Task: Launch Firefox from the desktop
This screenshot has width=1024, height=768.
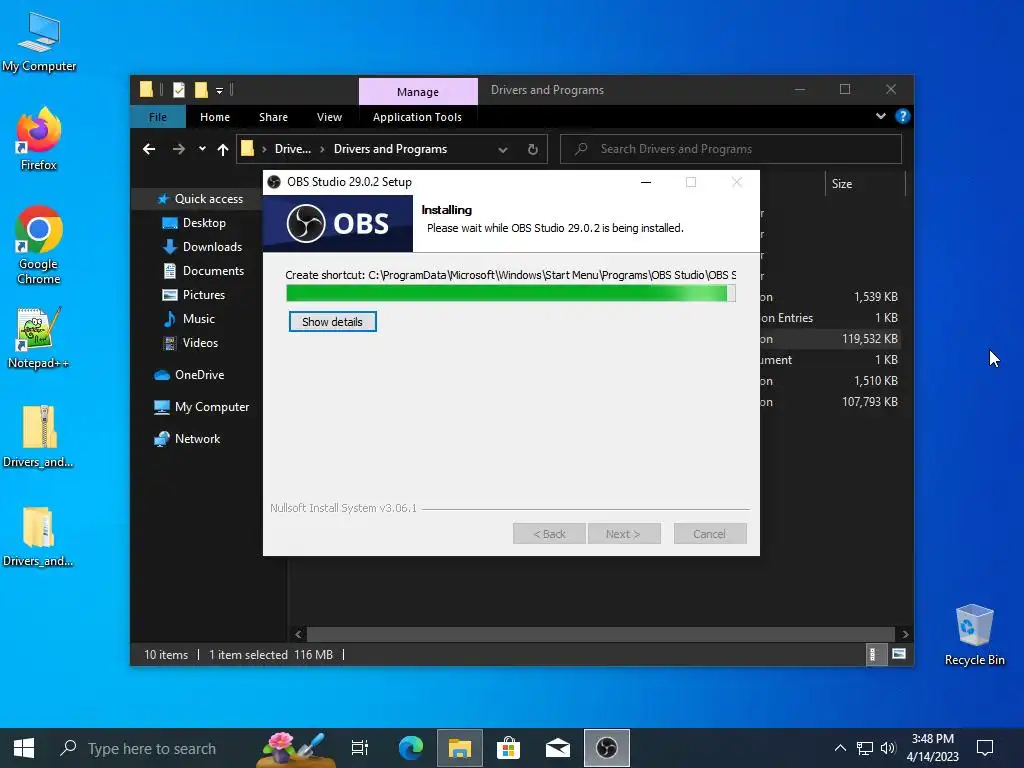Action: (39, 139)
